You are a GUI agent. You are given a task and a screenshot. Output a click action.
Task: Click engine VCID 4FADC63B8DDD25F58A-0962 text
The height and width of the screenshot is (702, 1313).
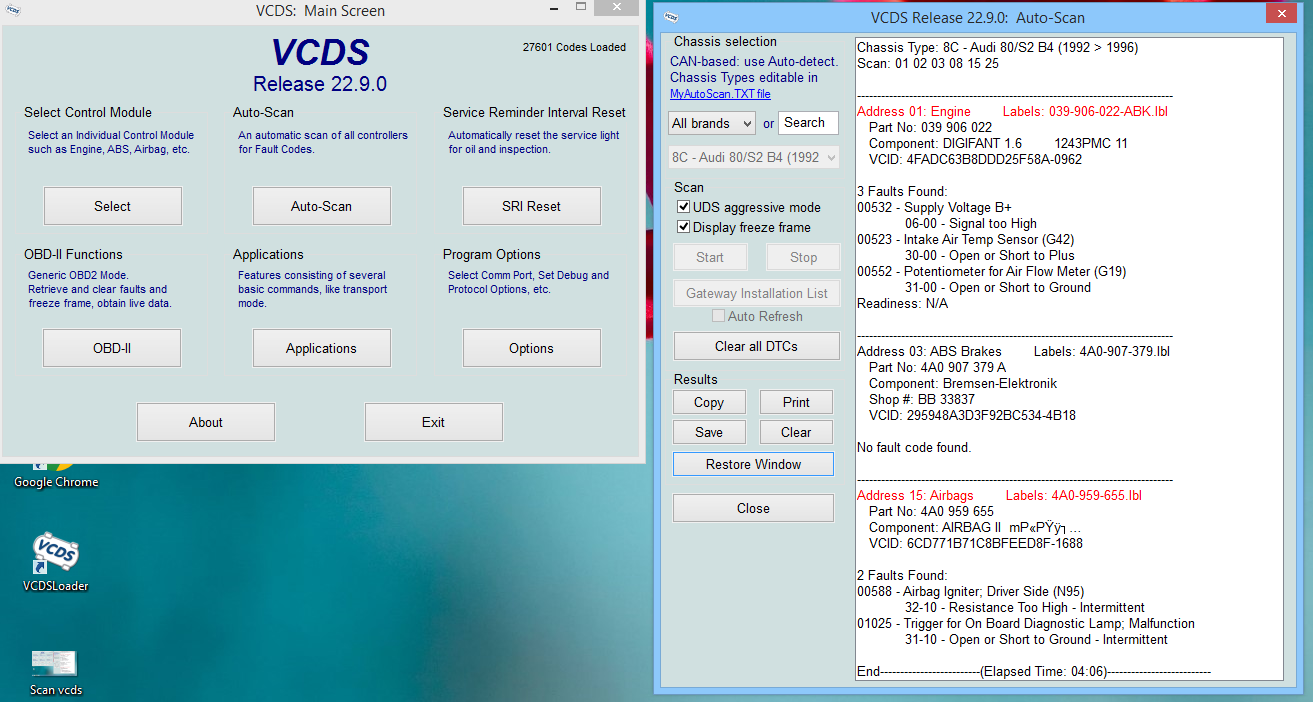pos(975,159)
